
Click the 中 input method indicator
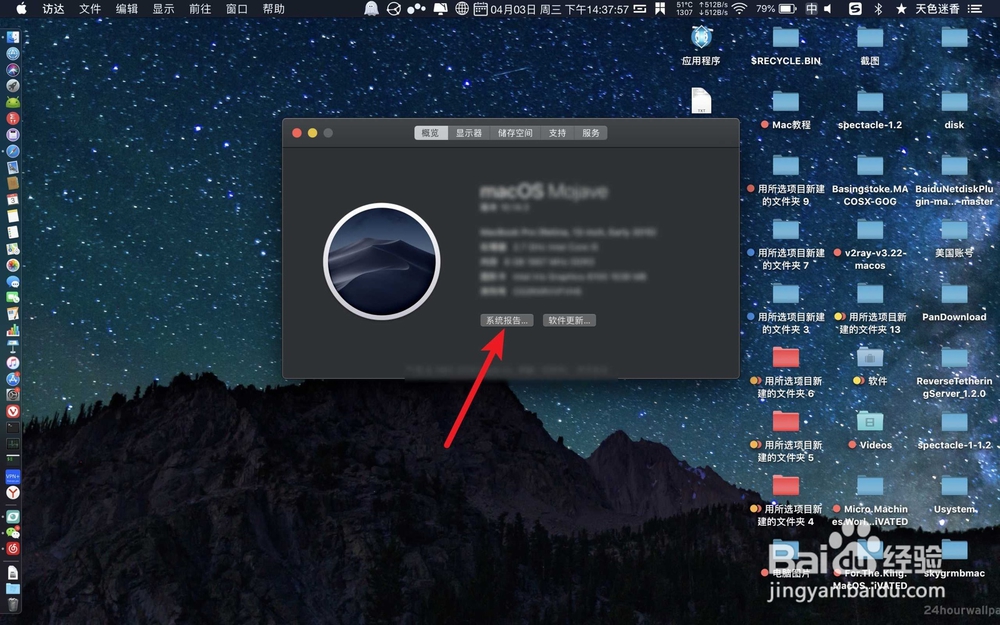click(811, 9)
